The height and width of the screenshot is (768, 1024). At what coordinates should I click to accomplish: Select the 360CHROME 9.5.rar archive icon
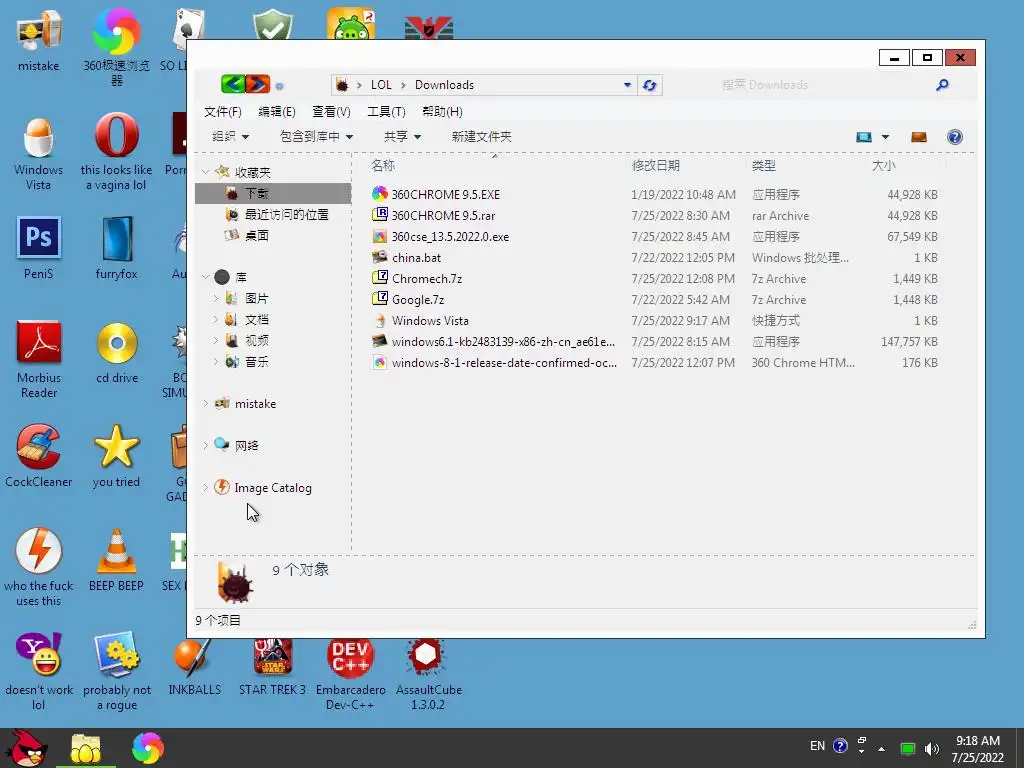pyautogui.click(x=380, y=215)
